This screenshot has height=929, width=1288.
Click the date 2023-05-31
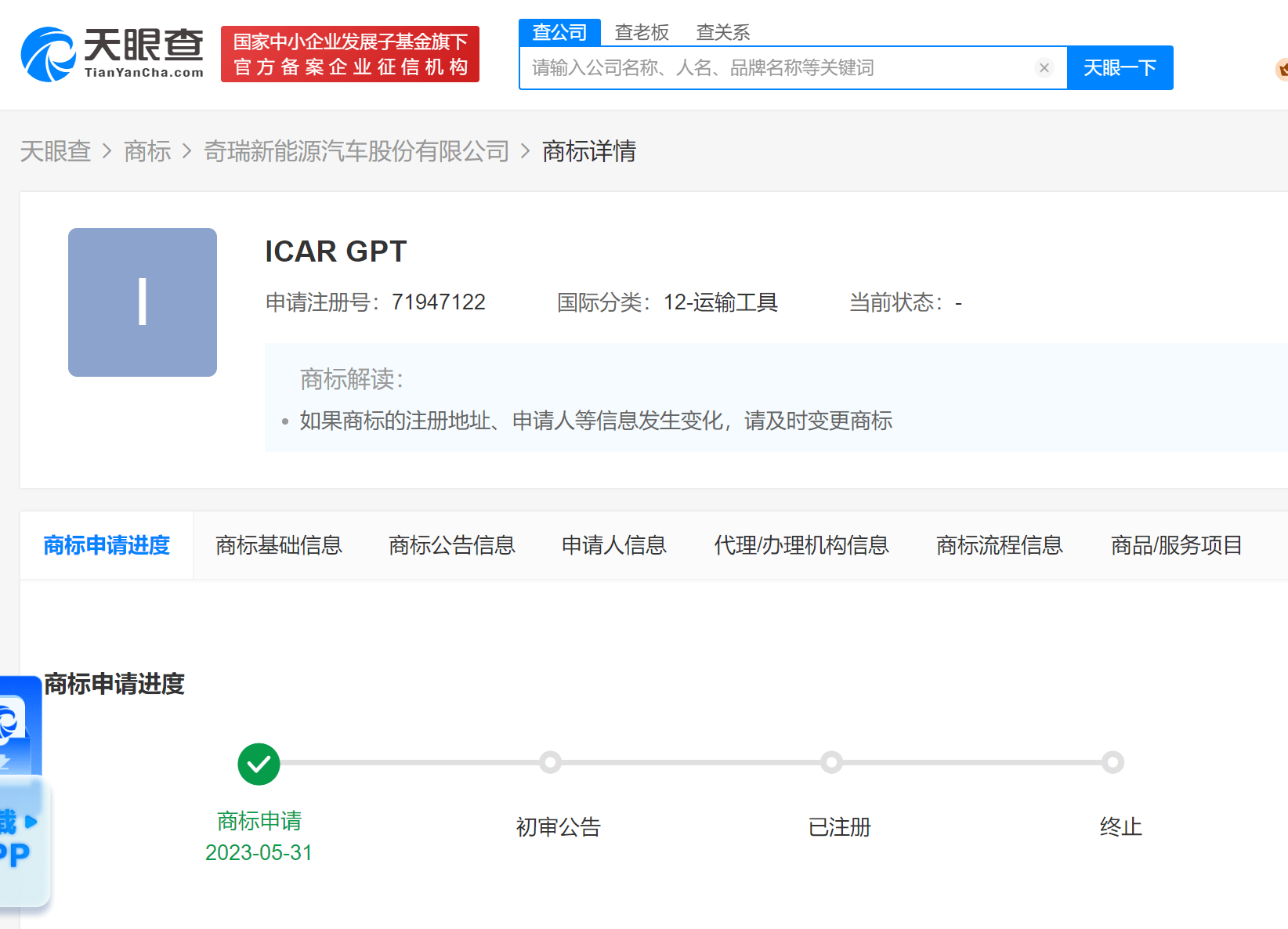259,852
